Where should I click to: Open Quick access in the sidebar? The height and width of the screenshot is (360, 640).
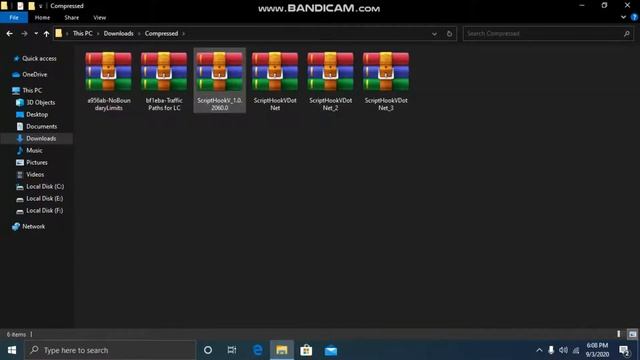tap(39, 58)
